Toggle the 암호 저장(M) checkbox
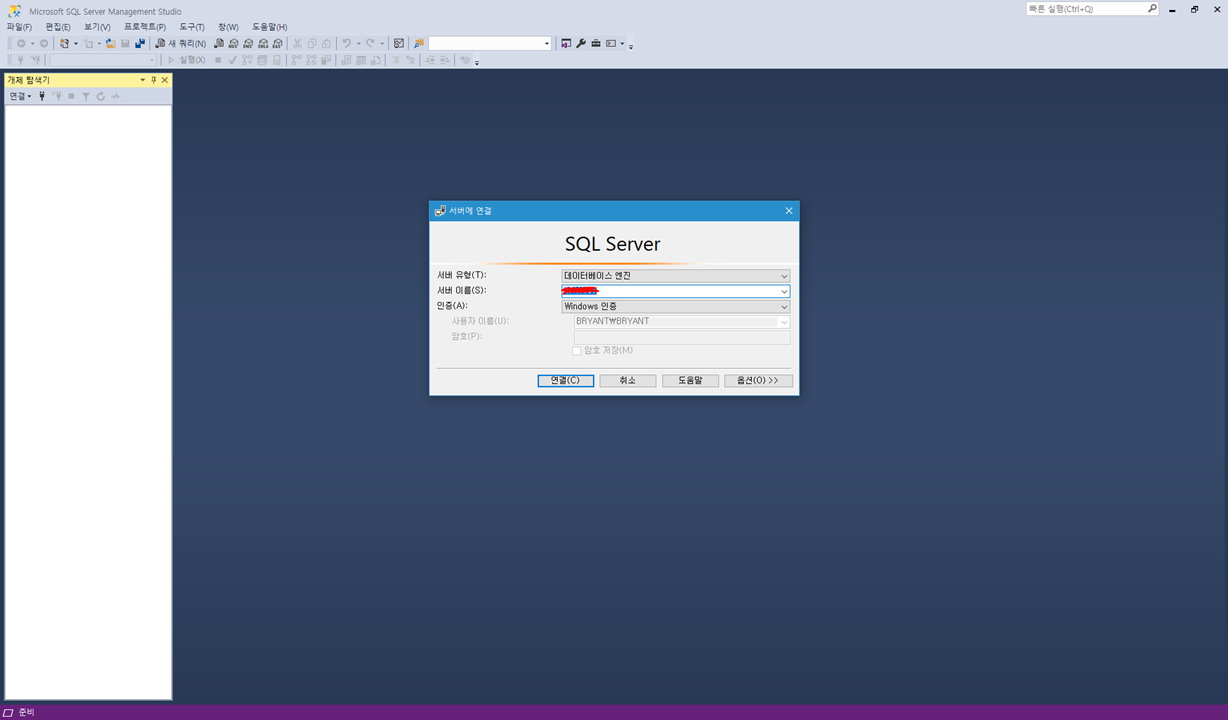The height and width of the screenshot is (720, 1228). tap(576, 351)
